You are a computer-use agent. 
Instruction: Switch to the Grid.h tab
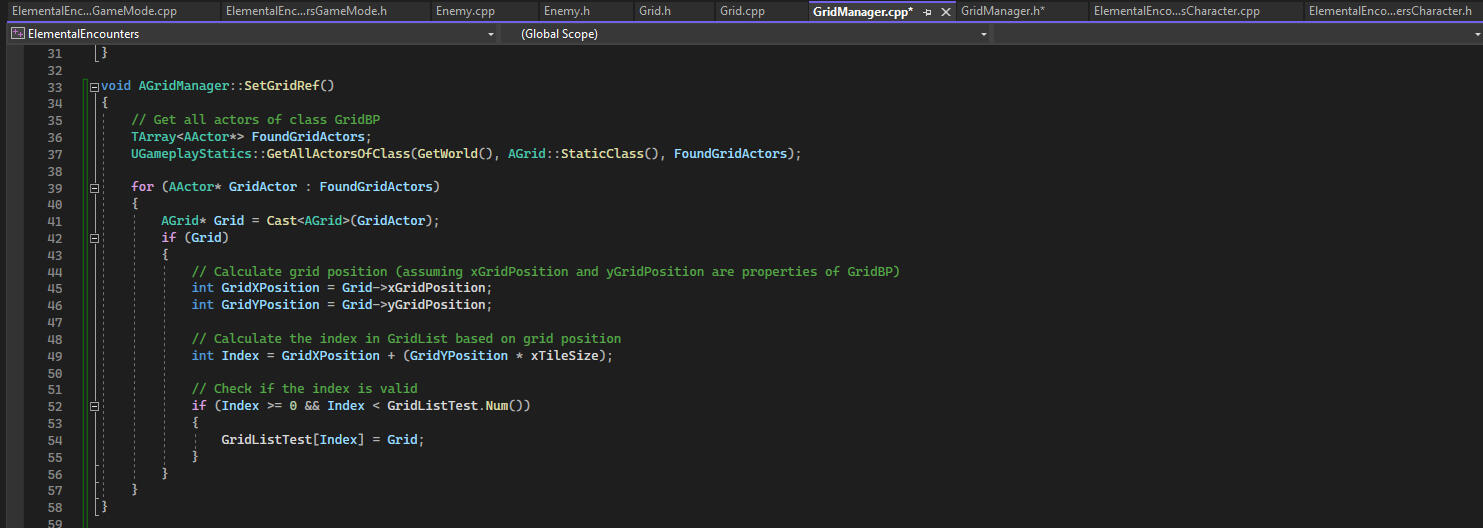(655, 12)
